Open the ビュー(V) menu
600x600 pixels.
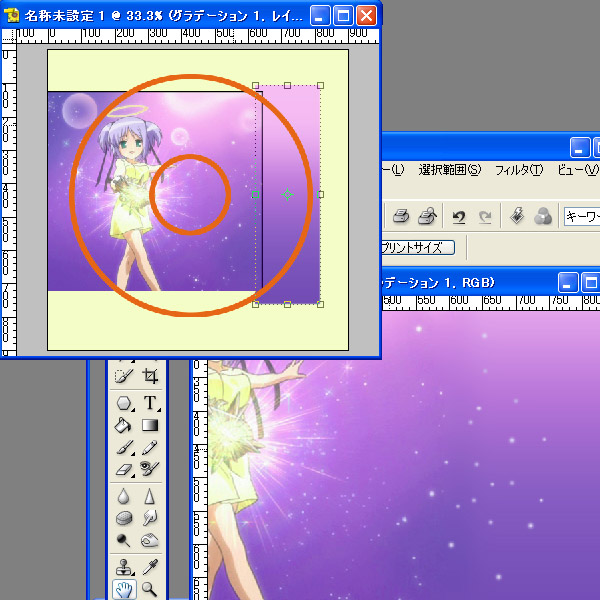click(578, 170)
